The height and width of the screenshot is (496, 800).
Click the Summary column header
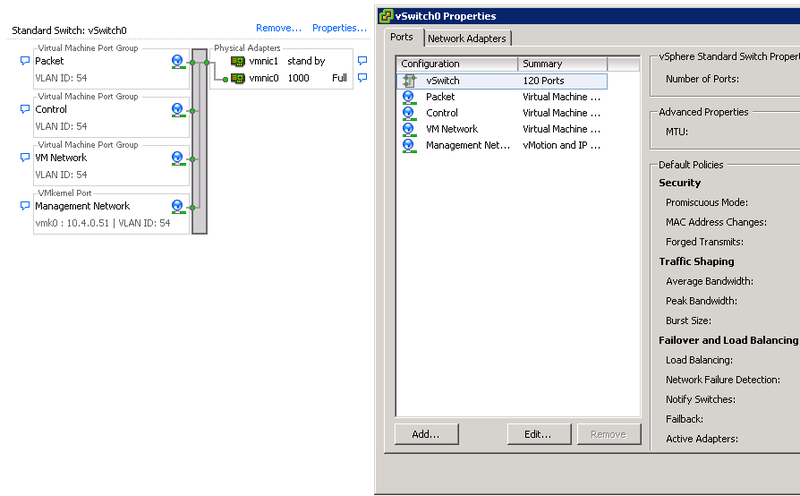[563, 64]
